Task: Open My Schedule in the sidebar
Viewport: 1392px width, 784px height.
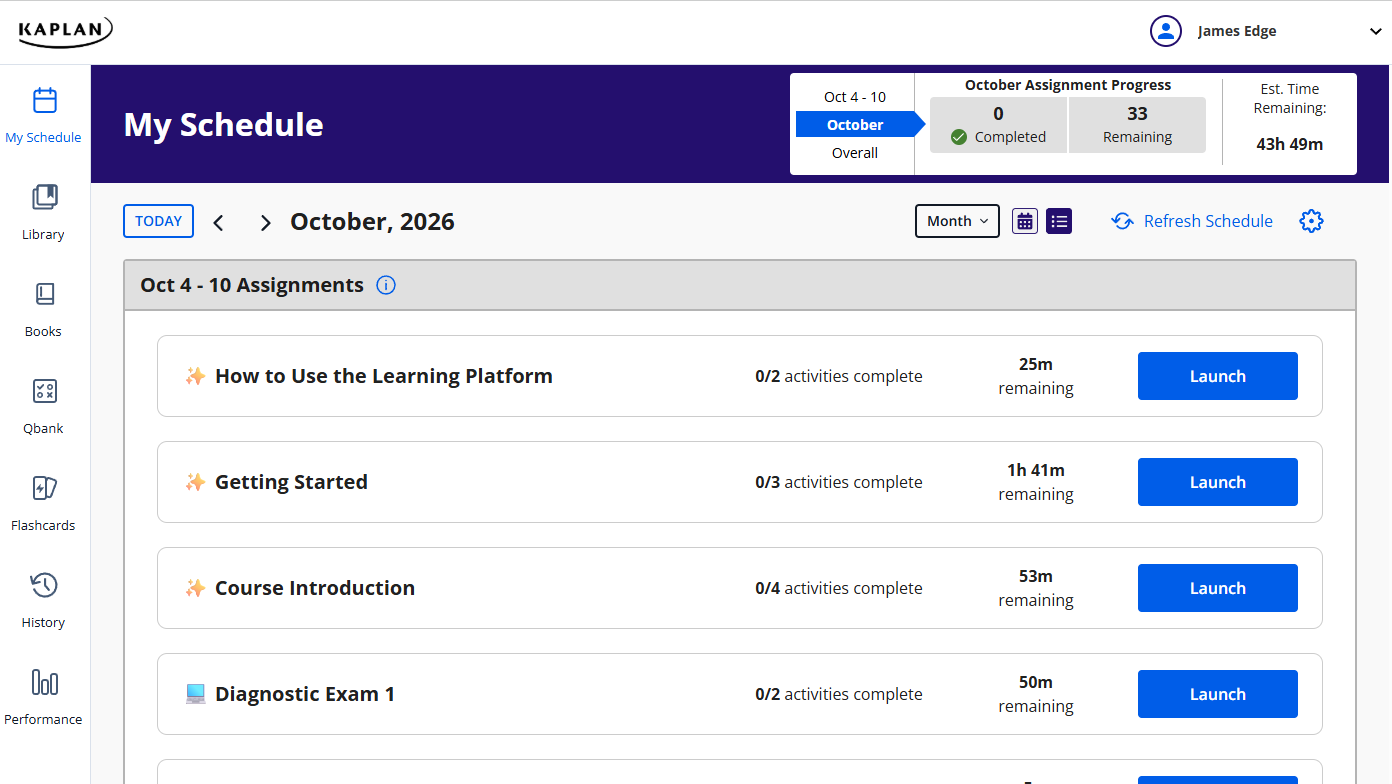Action: 44,115
